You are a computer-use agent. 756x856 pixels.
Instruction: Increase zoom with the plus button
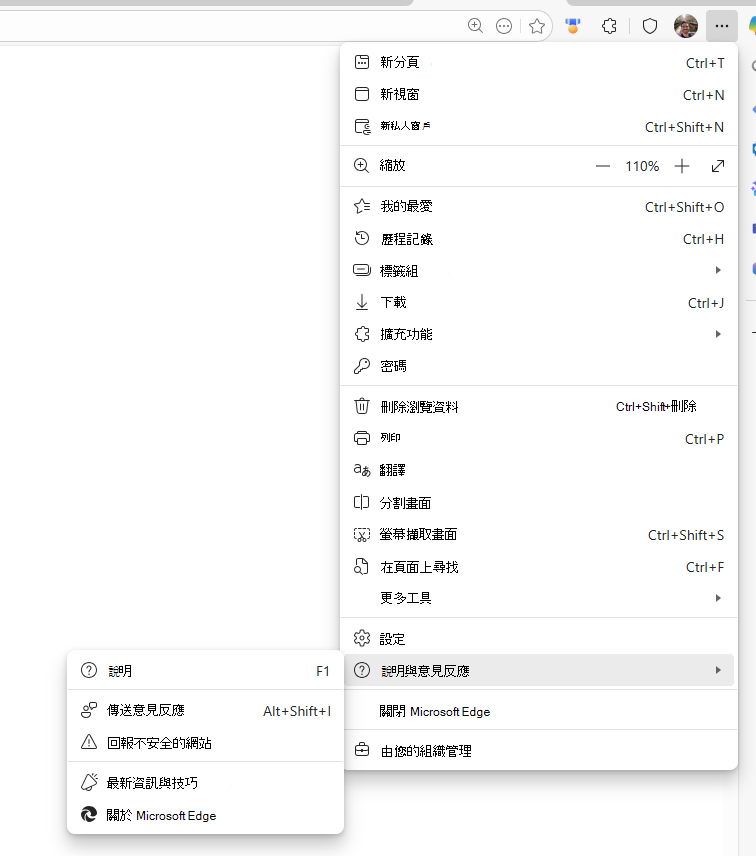(x=682, y=166)
